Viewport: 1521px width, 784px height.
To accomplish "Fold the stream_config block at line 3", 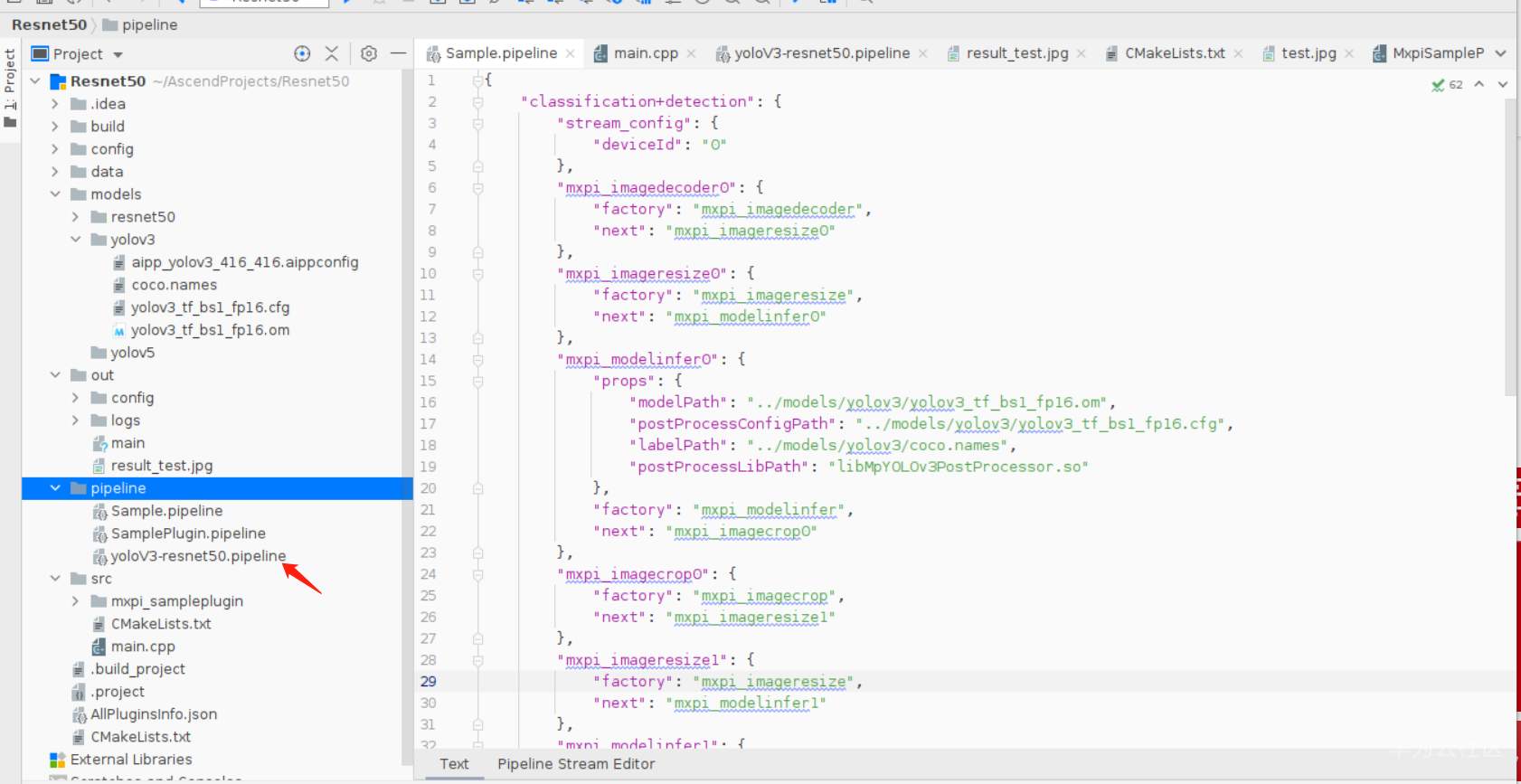I will [477, 123].
